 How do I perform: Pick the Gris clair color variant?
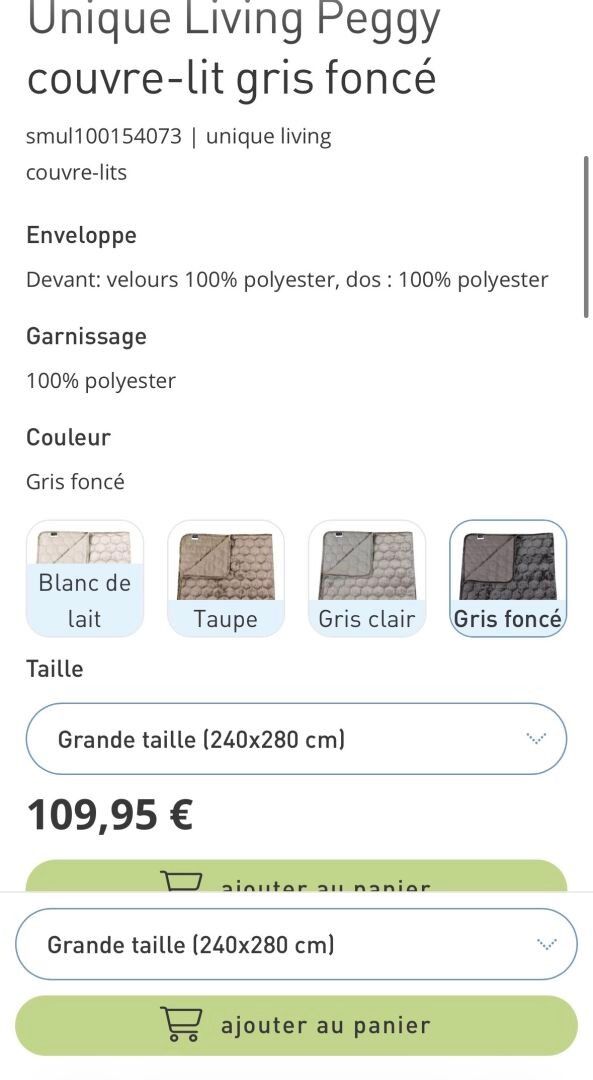point(366,579)
